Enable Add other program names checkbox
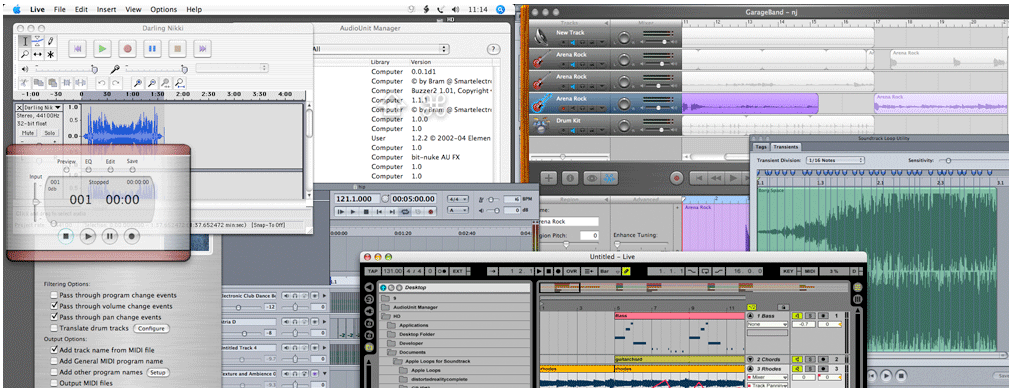This screenshot has height=388, width=1009. [x=54, y=372]
